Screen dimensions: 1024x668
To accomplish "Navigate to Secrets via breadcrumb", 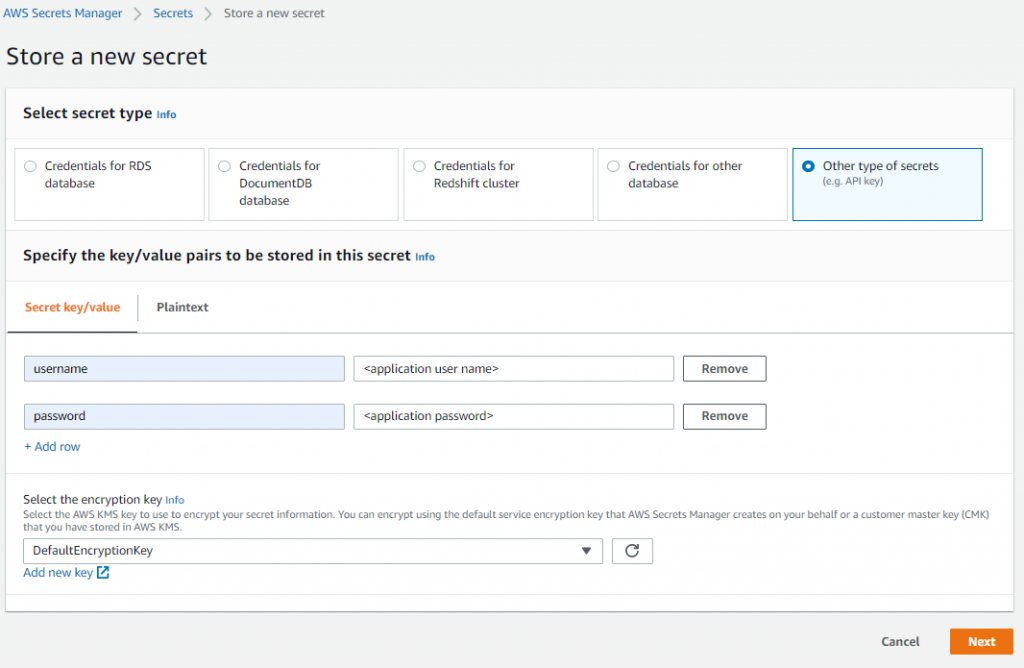I will click(x=172, y=12).
